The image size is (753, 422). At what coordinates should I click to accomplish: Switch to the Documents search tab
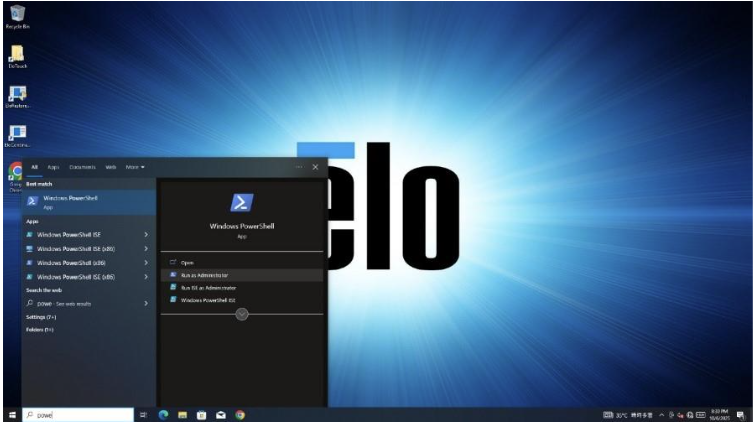[83, 167]
